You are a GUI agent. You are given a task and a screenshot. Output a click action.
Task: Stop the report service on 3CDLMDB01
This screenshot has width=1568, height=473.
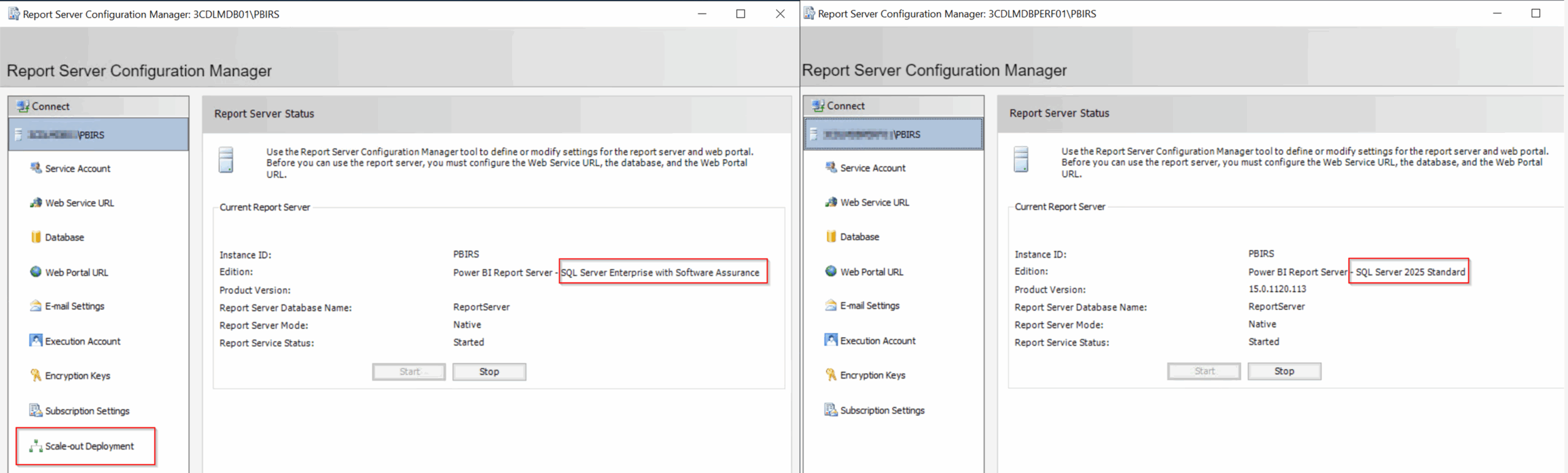point(489,372)
